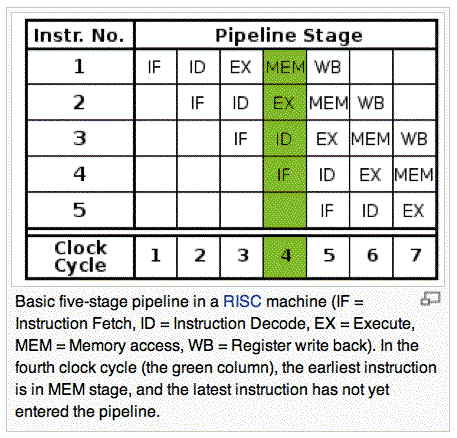The height and width of the screenshot is (438, 457).
Task: Click the EX cell of instruction 5
Action: point(415,210)
